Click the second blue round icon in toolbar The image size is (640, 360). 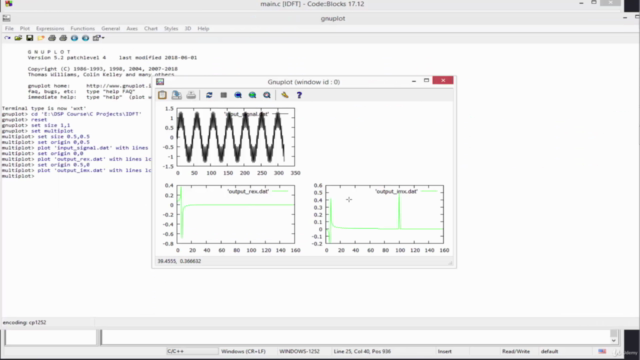(85, 38)
